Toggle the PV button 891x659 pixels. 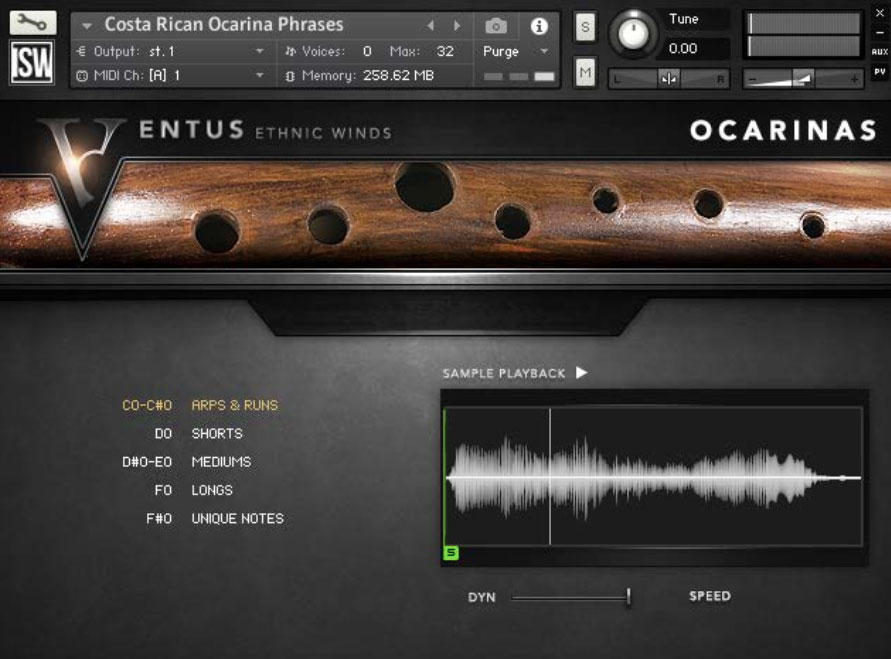coord(880,72)
